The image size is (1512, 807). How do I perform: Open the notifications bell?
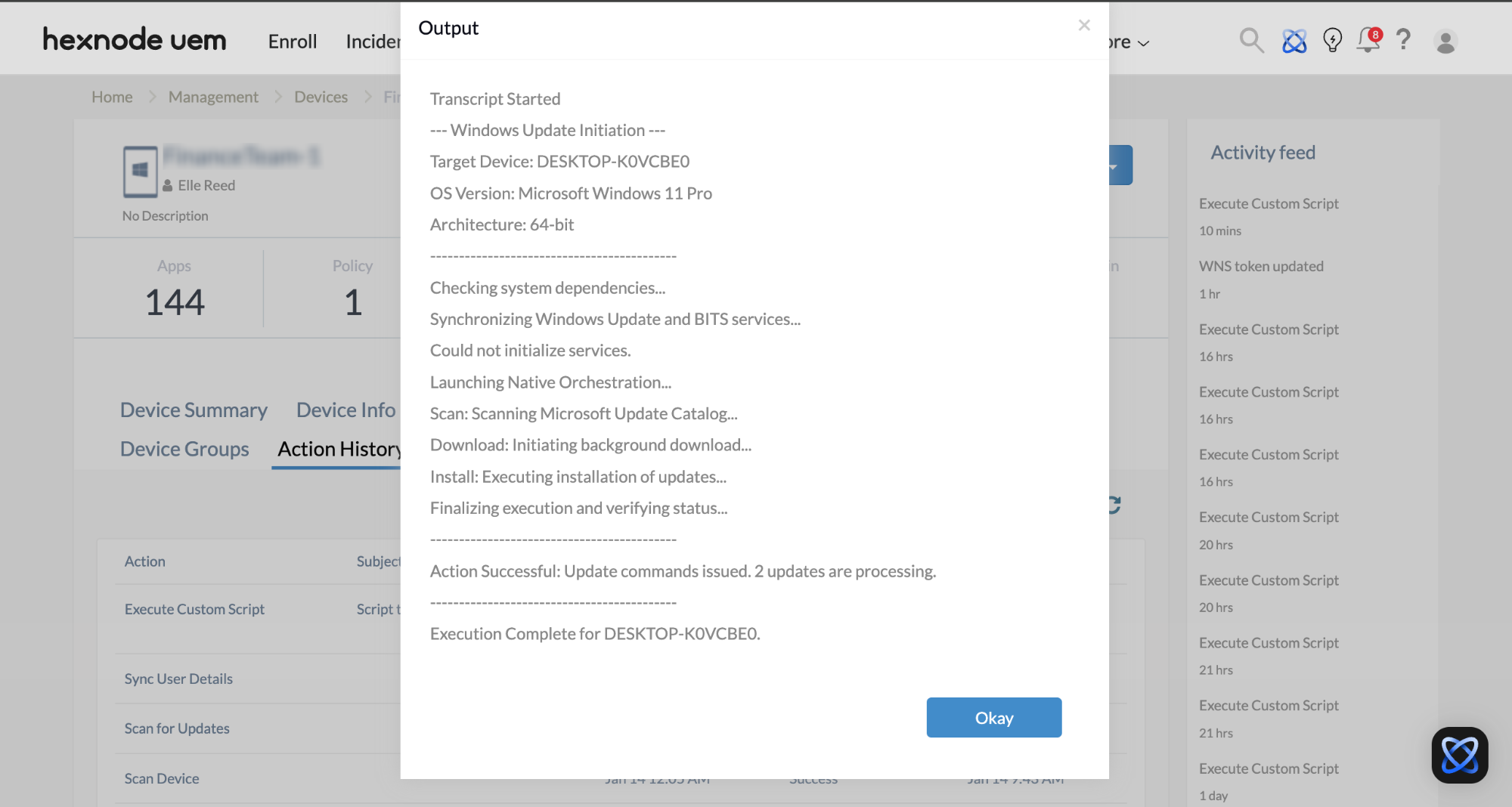(1368, 40)
